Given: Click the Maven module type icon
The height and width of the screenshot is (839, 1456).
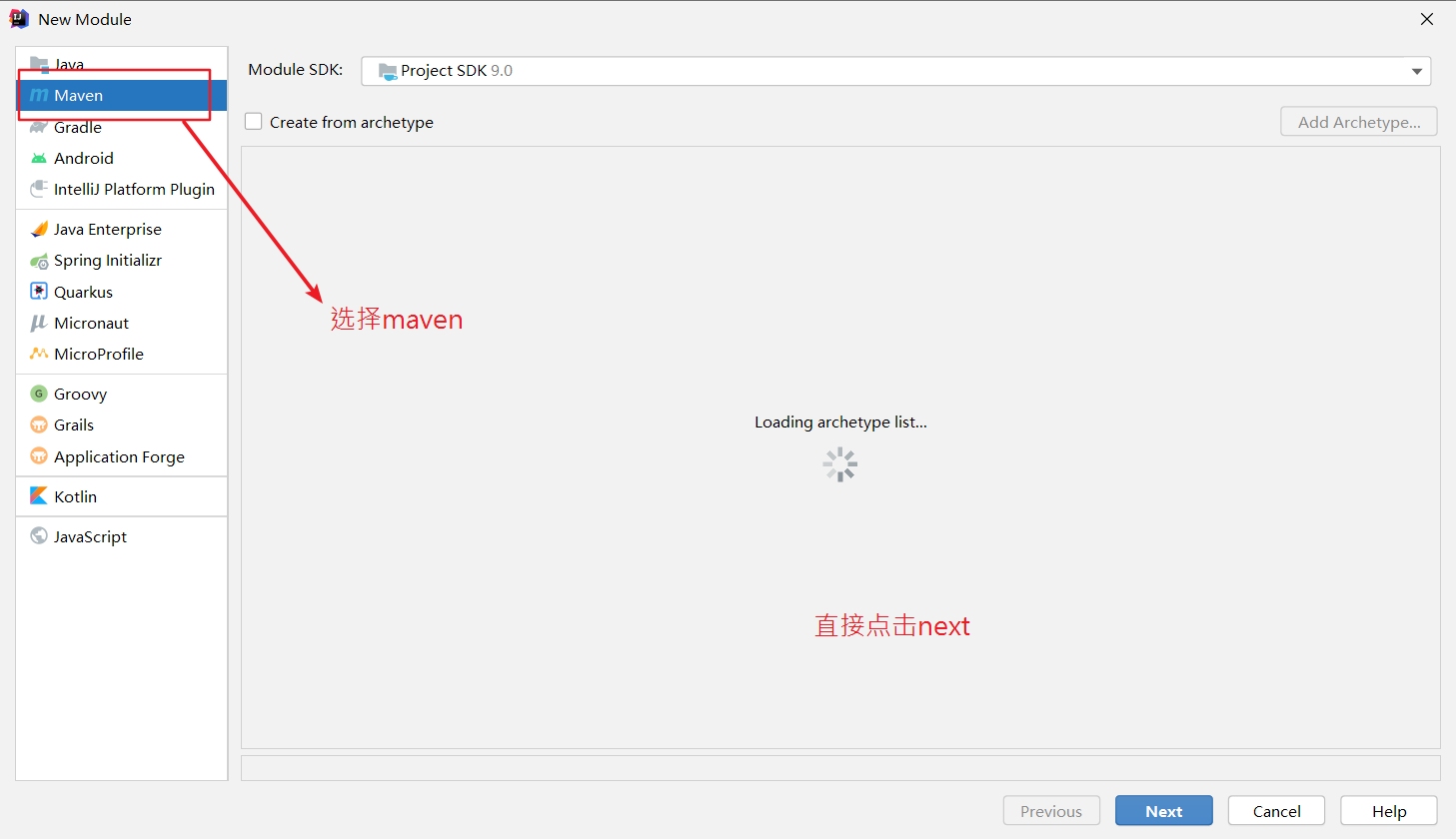Looking at the screenshot, I should tap(39, 96).
